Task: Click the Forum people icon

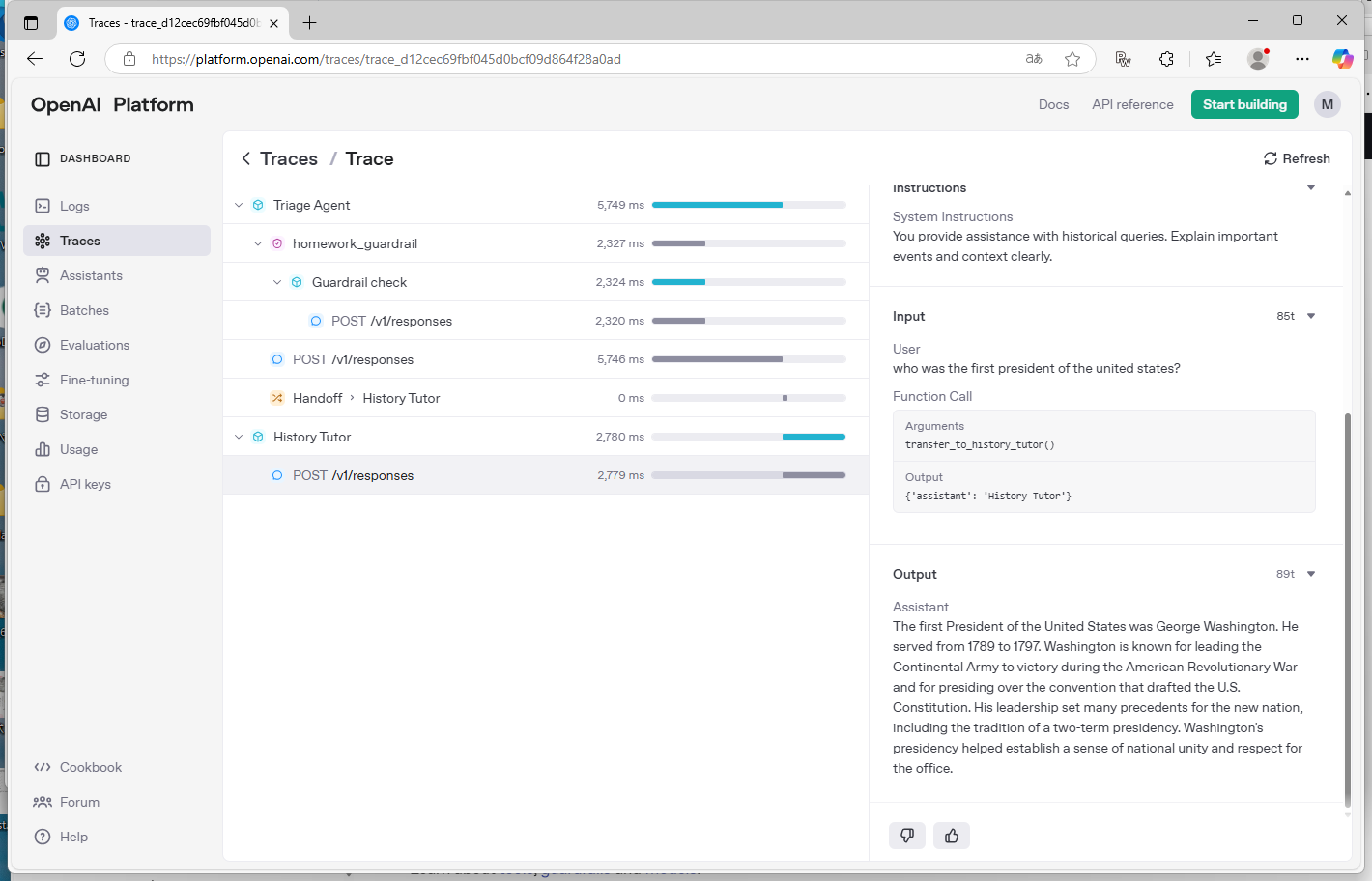Action: [43, 802]
